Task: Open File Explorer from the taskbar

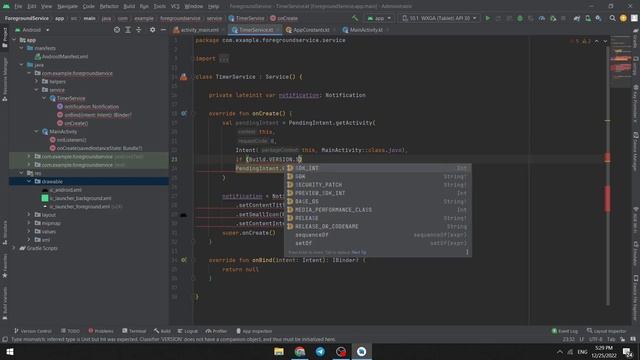Action: [x=279, y=351]
